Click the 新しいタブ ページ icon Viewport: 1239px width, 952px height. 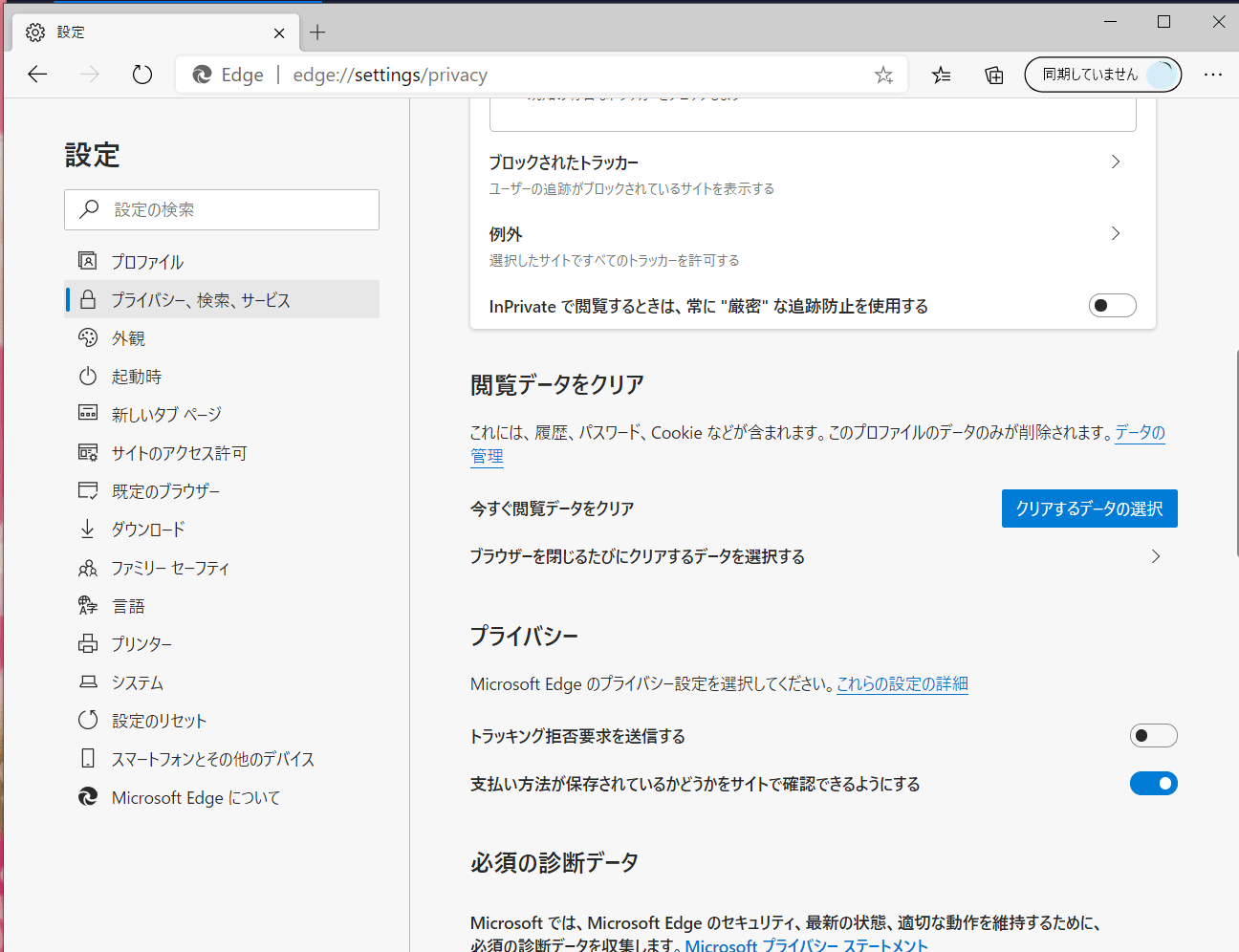click(x=88, y=414)
